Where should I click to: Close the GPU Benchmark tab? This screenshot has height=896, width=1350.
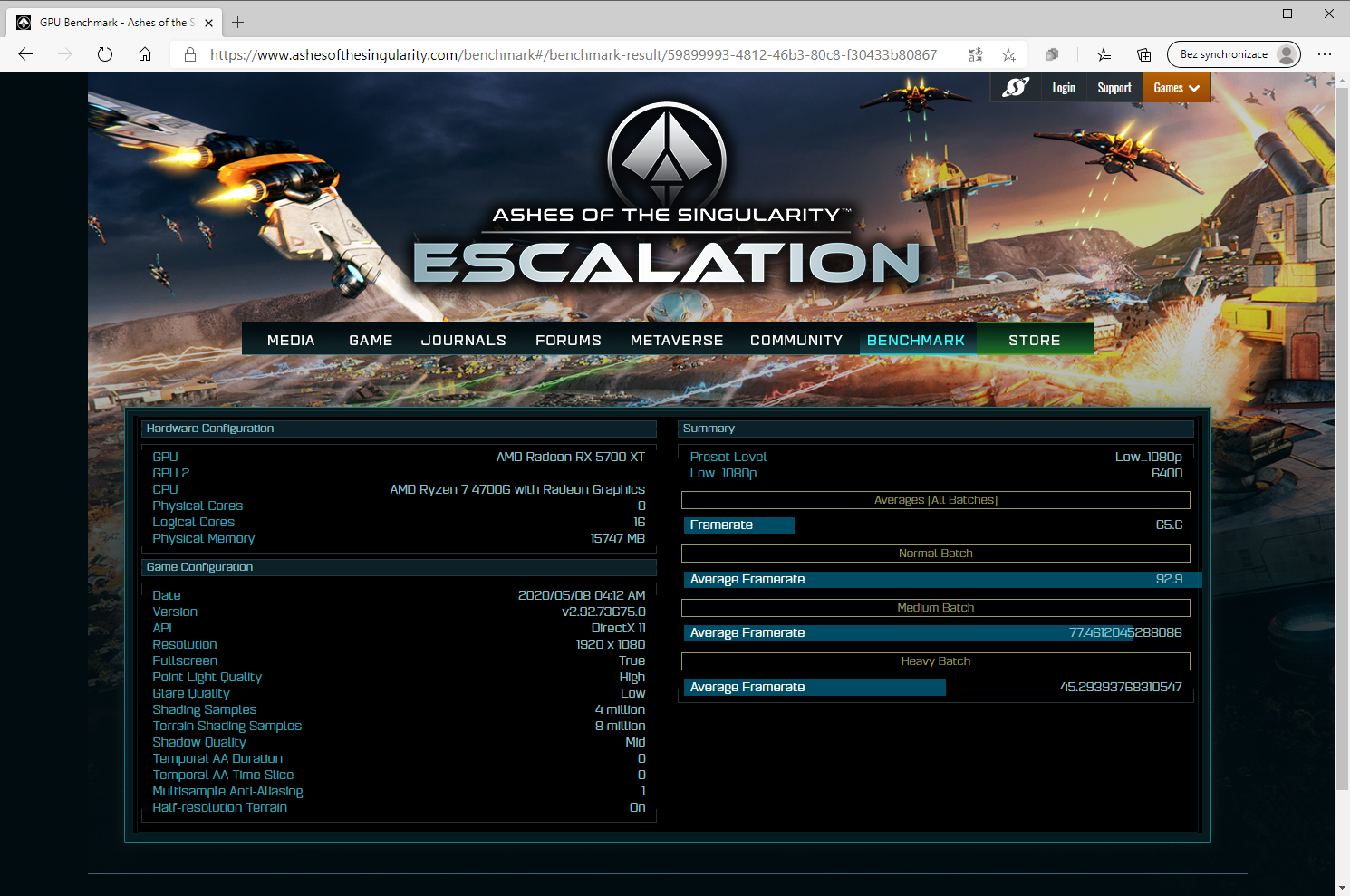209,23
